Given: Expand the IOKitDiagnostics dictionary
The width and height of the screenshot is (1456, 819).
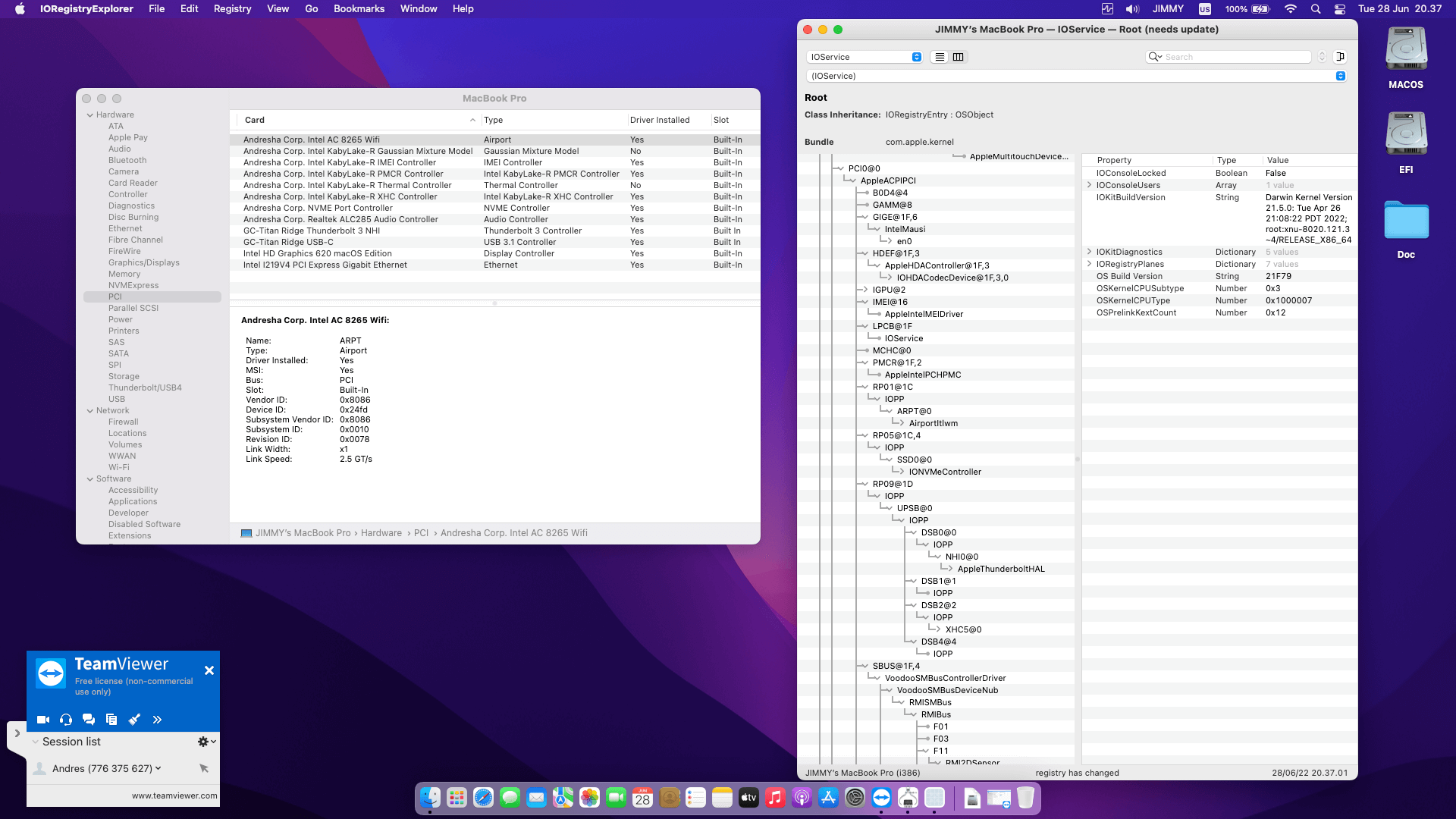Looking at the screenshot, I should (1090, 252).
